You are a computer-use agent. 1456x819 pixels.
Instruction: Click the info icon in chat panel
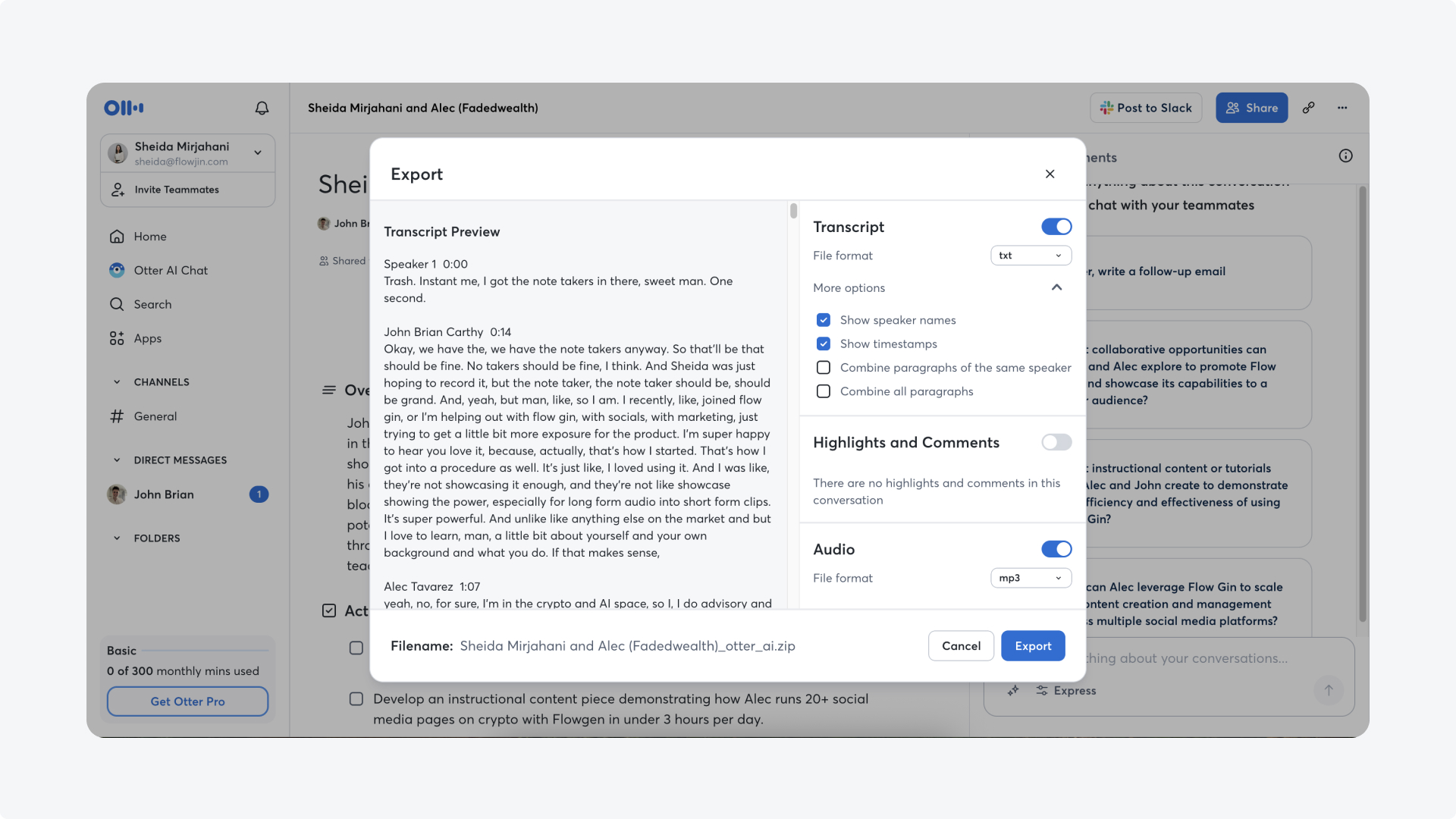tap(1346, 156)
